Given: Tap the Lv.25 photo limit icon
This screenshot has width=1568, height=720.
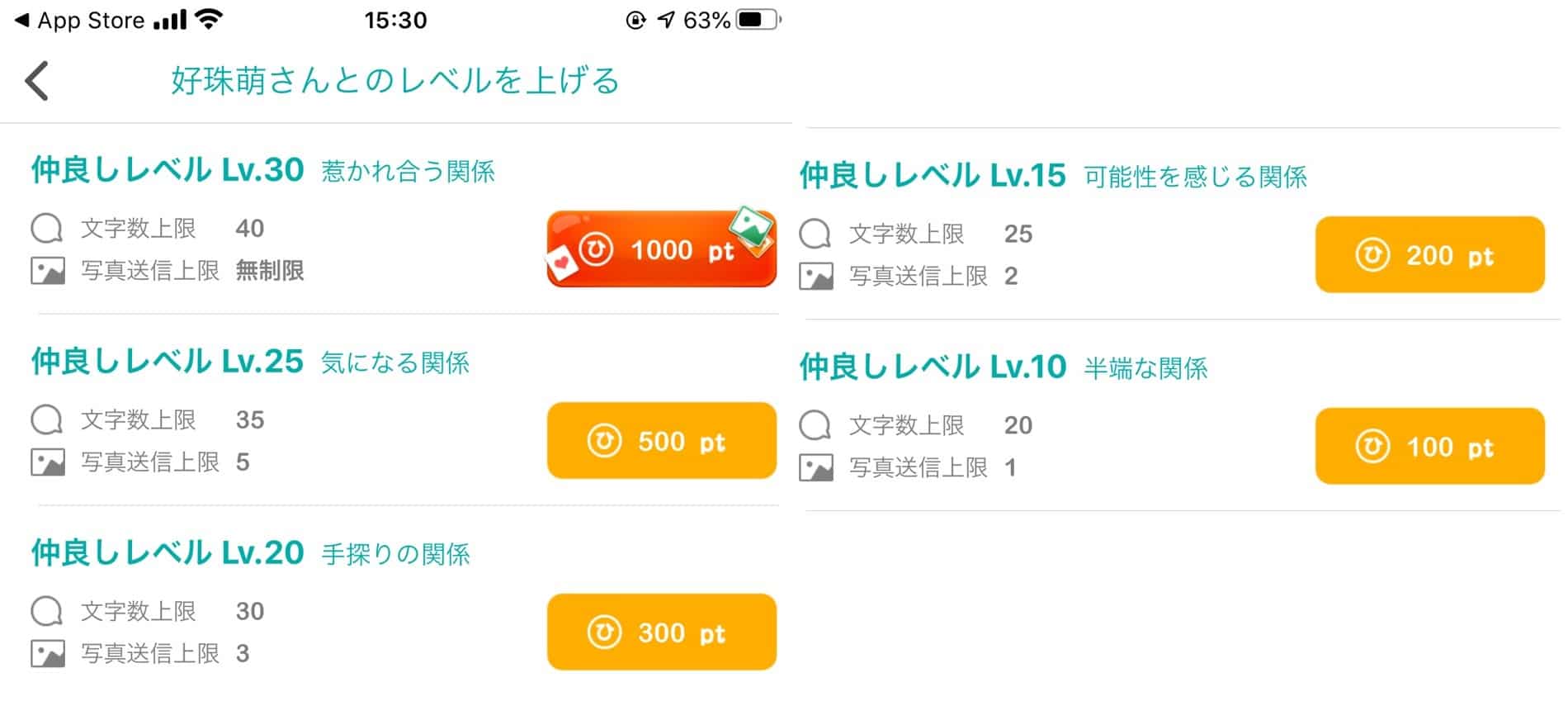Looking at the screenshot, I should click(47, 462).
